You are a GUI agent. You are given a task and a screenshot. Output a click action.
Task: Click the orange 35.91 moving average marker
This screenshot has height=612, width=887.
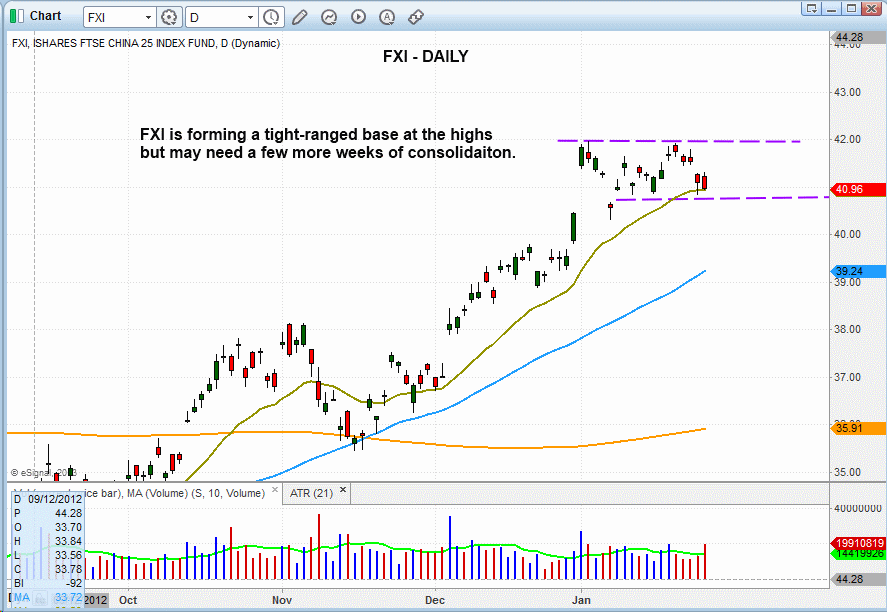pos(858,428)
